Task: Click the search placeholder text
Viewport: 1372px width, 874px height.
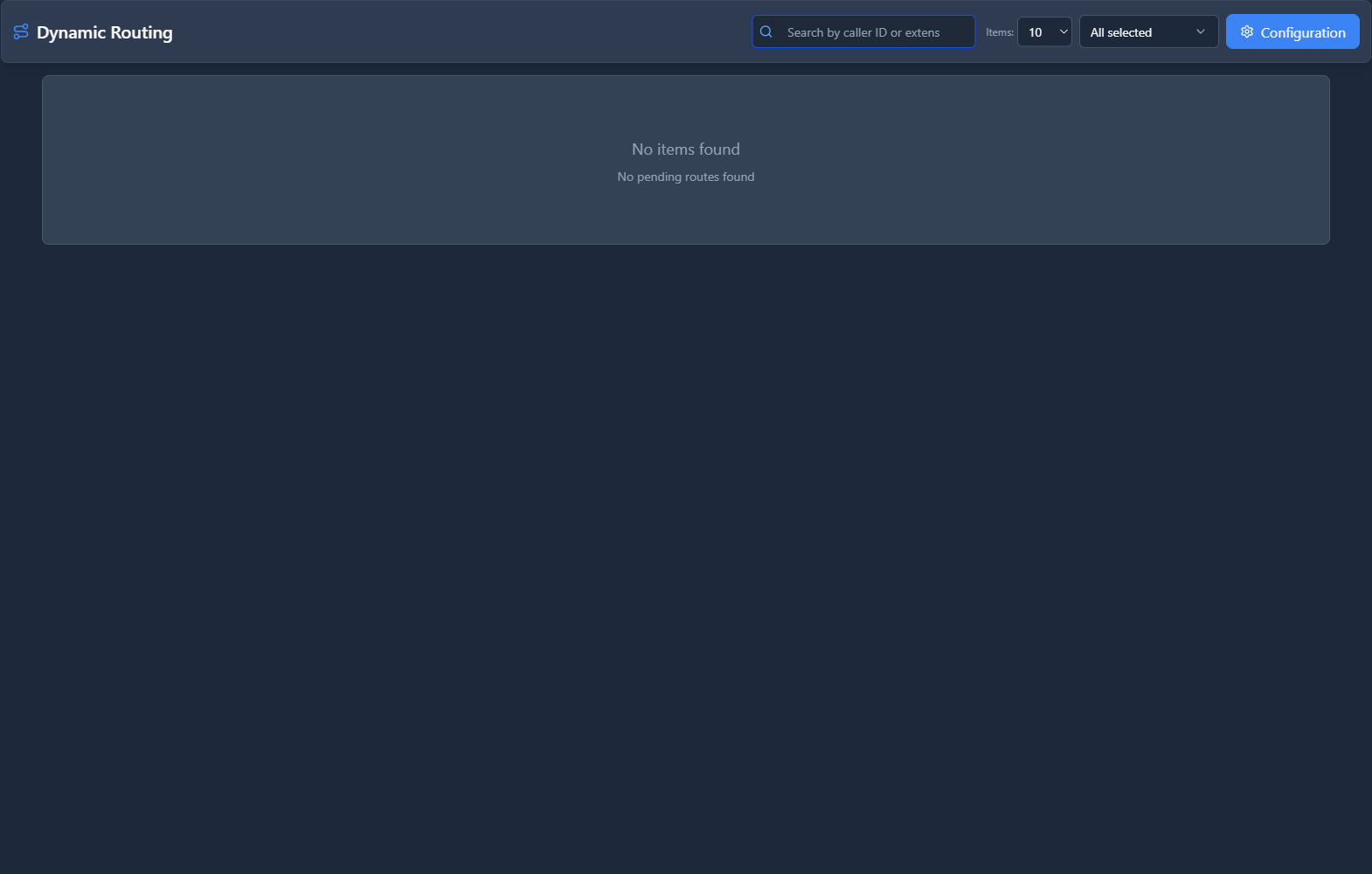Action: 863,32
